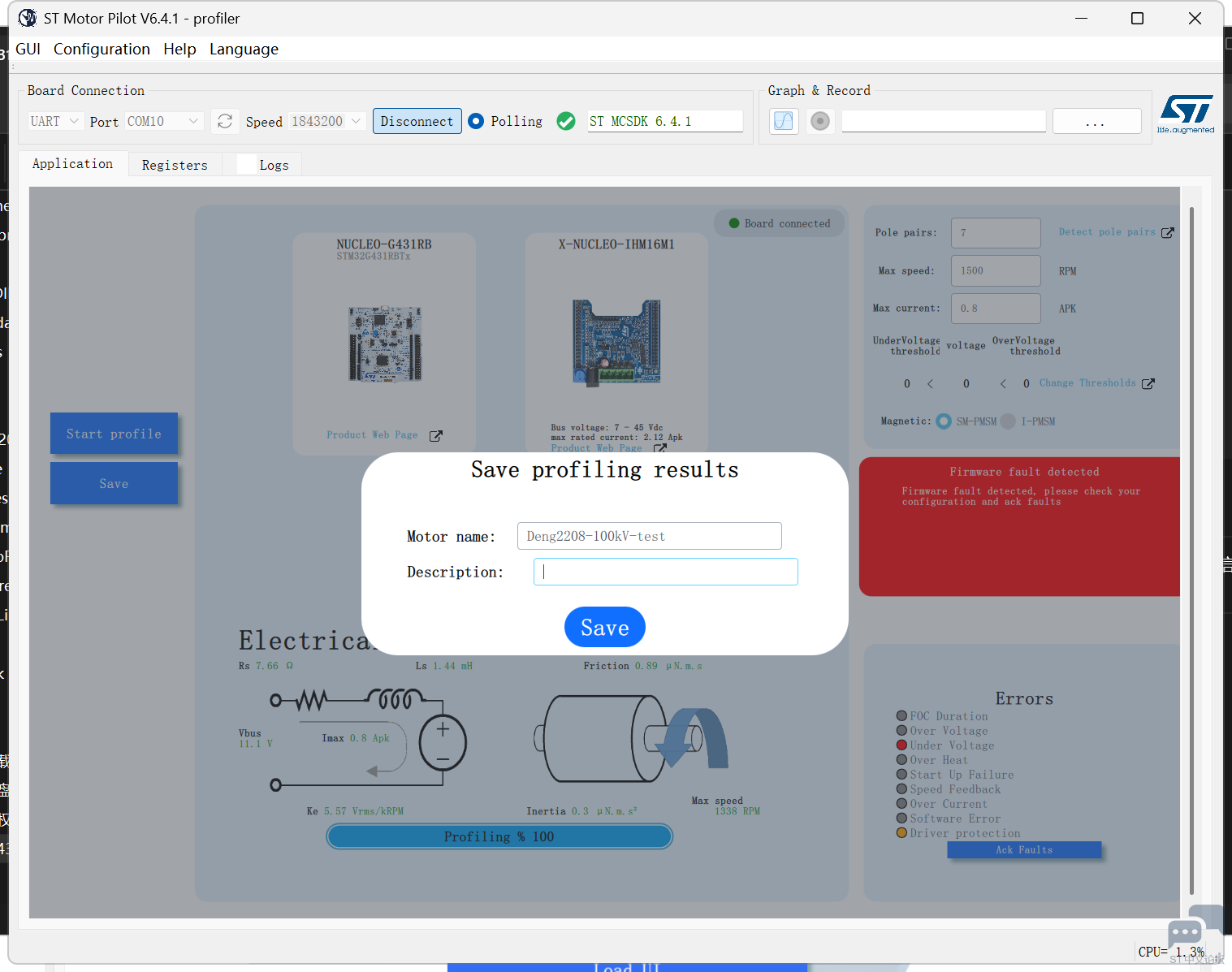Click the vertical scrollbar of the Application panel

click(1191, 552)
